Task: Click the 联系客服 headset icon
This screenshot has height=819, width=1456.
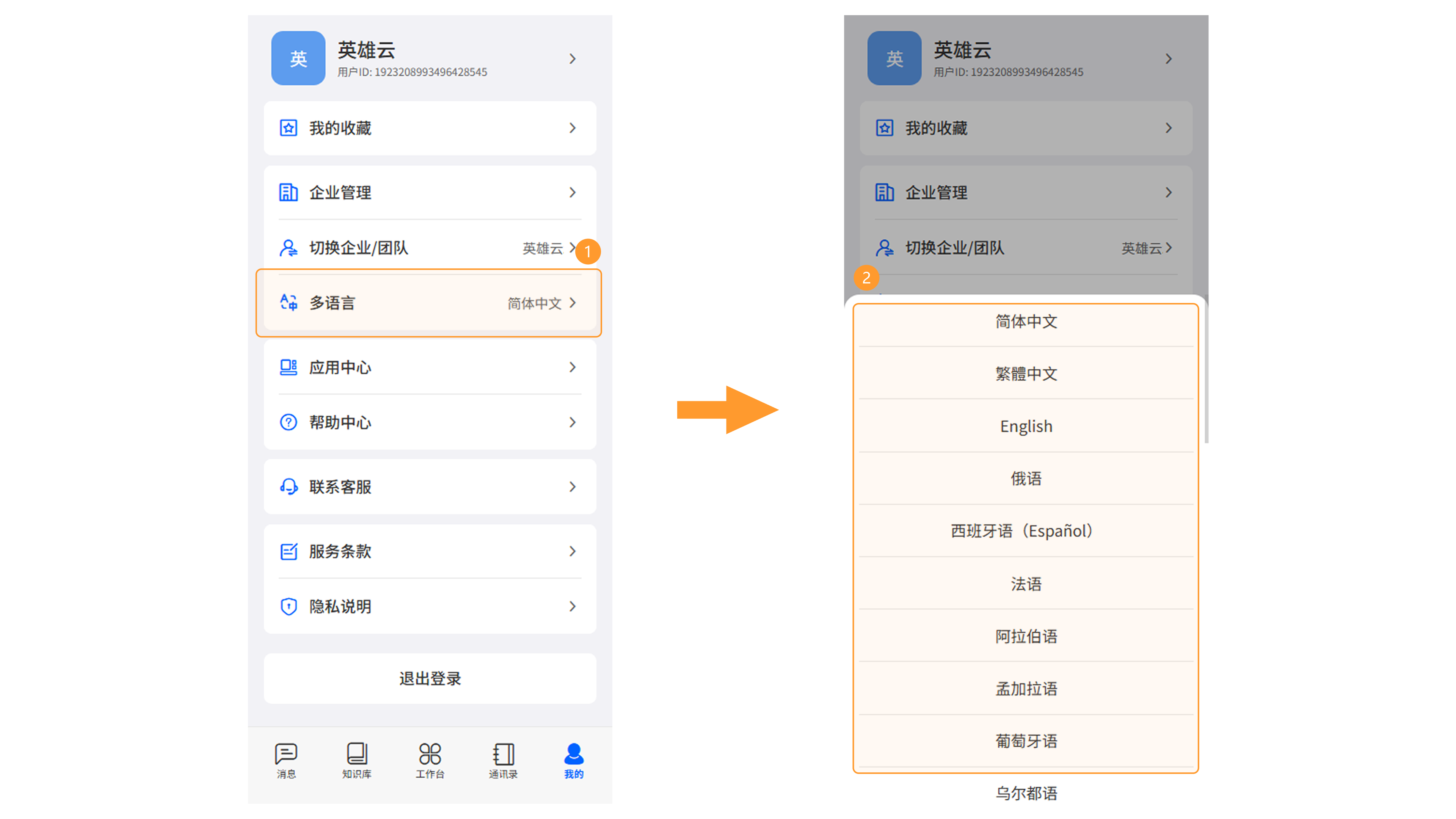Action: 288,486
